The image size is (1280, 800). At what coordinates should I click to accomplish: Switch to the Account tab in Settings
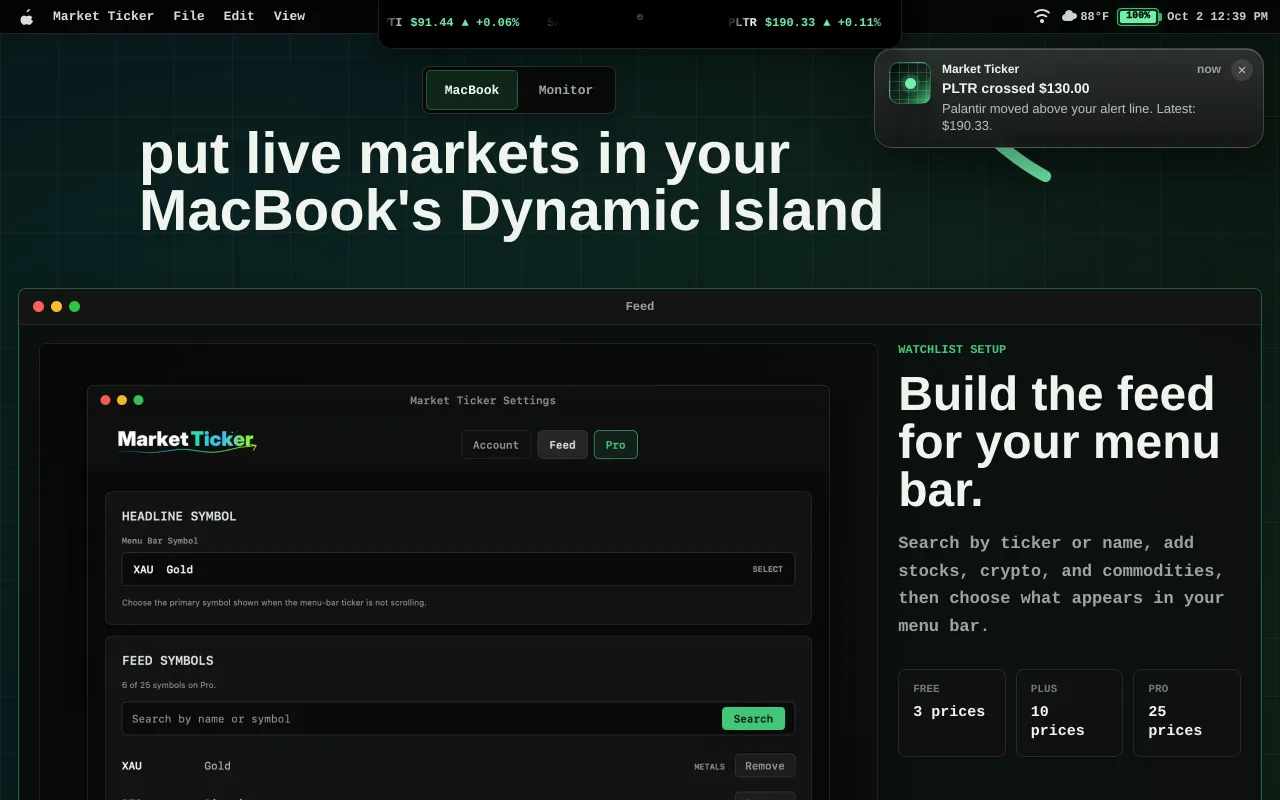click(x=496, y=445)
